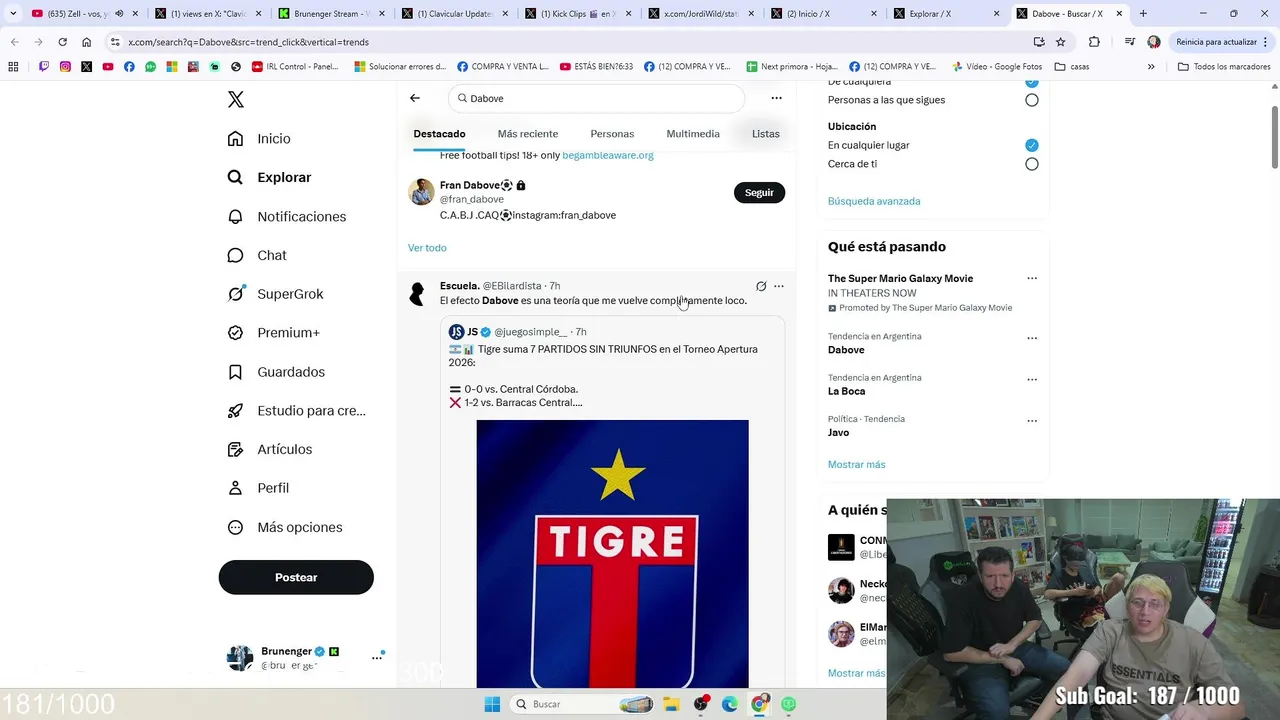Viewport: 1280px width, 720px height.
Task: Go back with the search arrow
Action: point(415,98)
